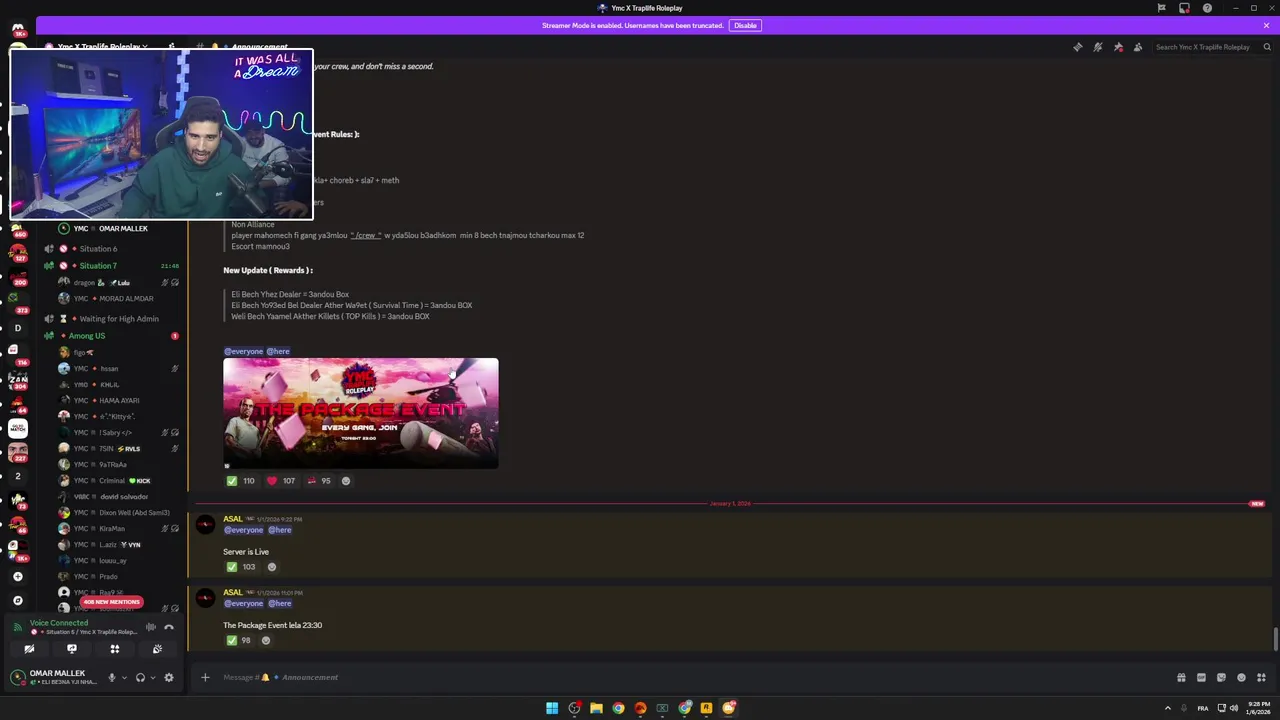Open microphone input options dropdown arrow
1280x720 pixels.
124,677
